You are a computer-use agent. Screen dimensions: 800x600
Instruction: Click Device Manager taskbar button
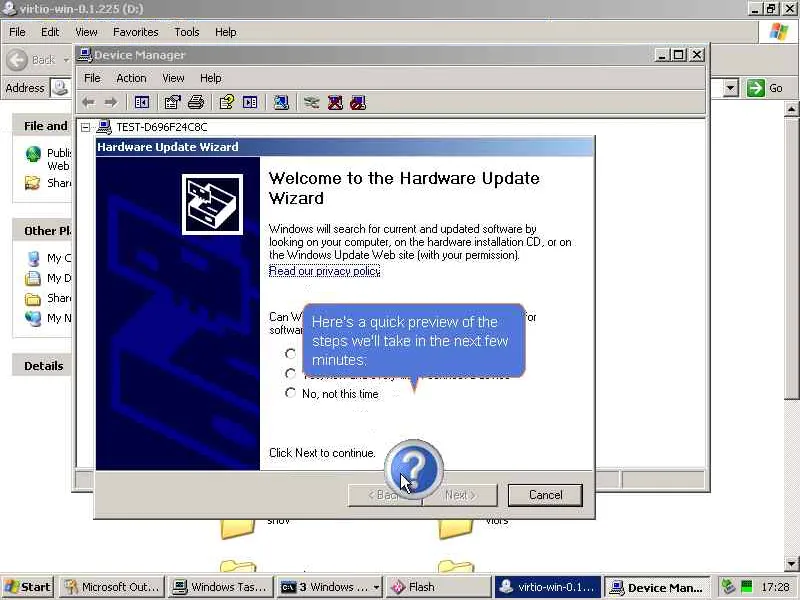coord(658,587)
